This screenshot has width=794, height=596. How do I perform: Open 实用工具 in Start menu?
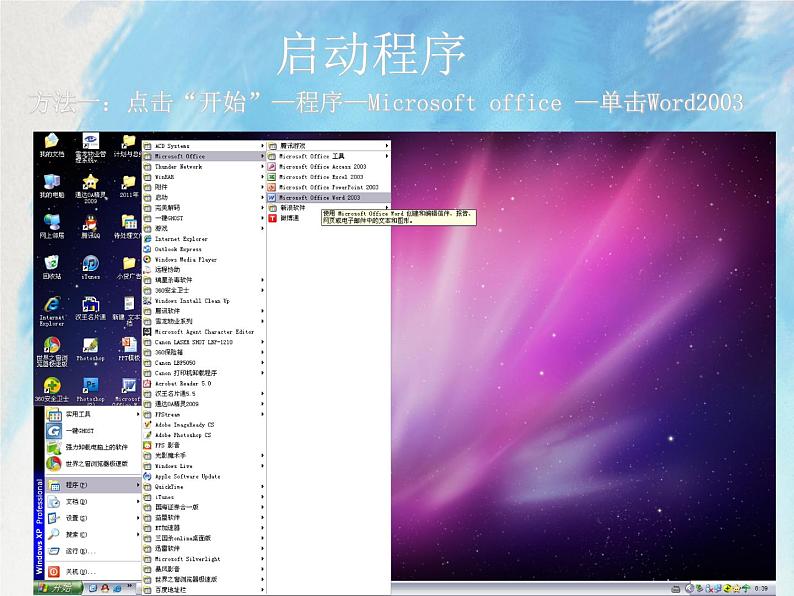pyautogui.click(x=93, y=414)
